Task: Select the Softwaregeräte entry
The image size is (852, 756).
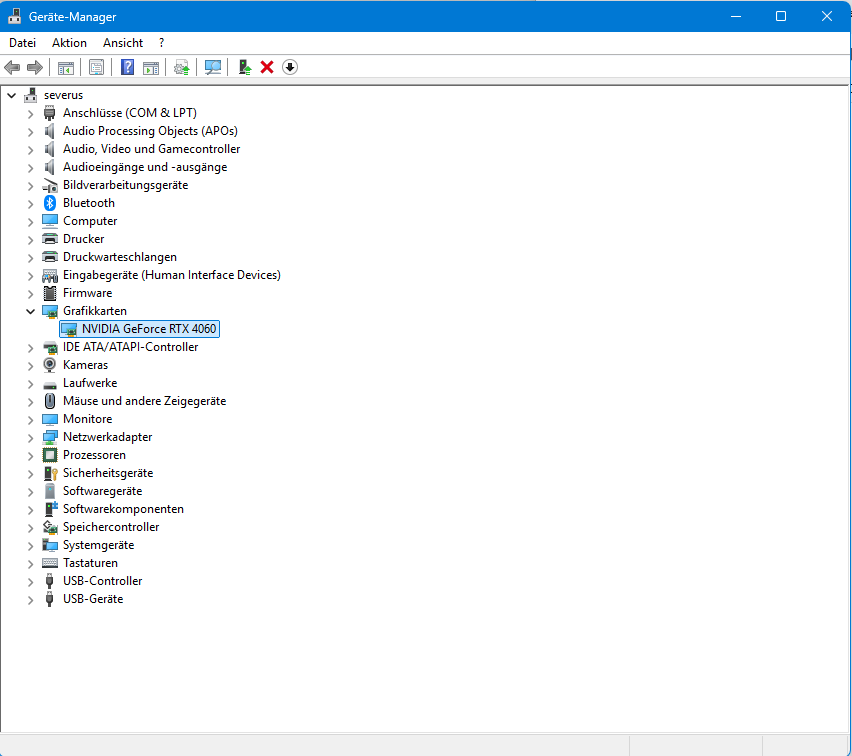Action: point(102,491)
